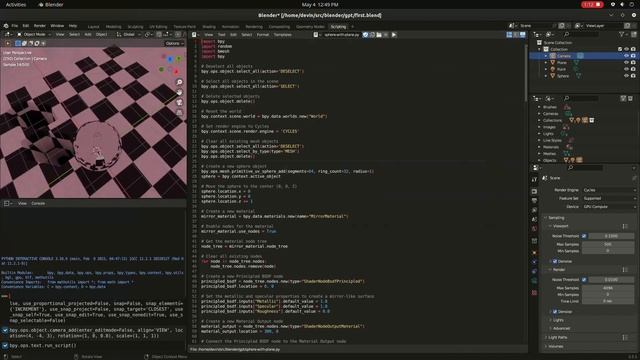Expand the Volumes panel
The width and height of the screenshot is (640, 360).
coord(556,347)
